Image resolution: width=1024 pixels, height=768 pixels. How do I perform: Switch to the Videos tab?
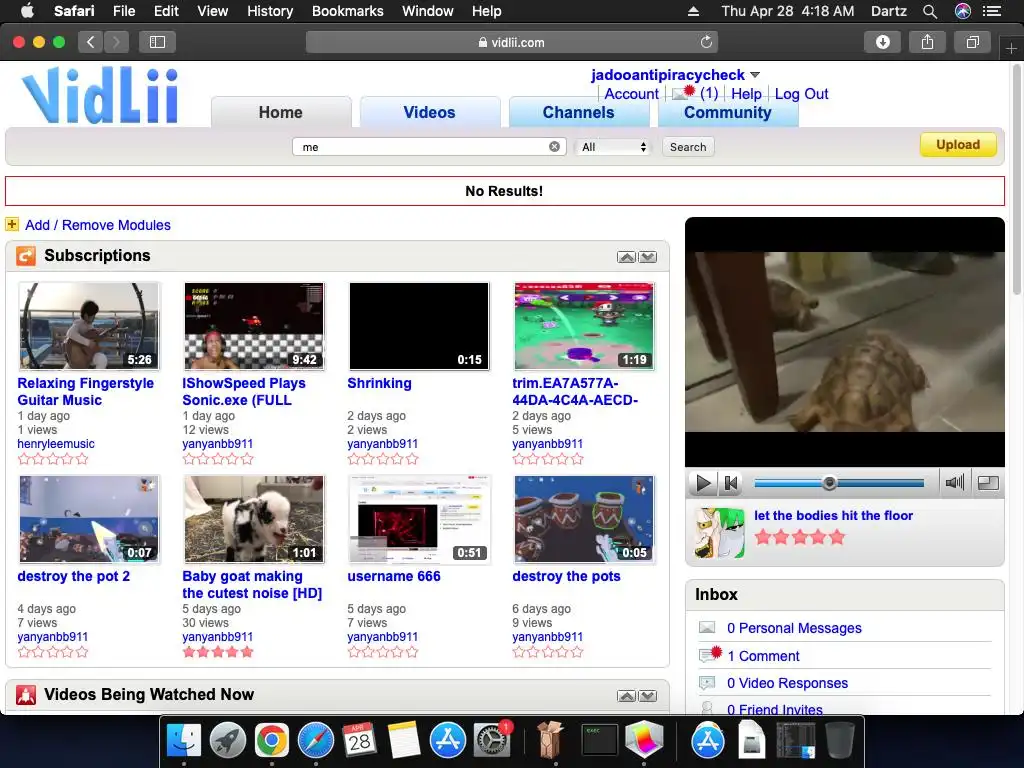[x=430, y=112]
